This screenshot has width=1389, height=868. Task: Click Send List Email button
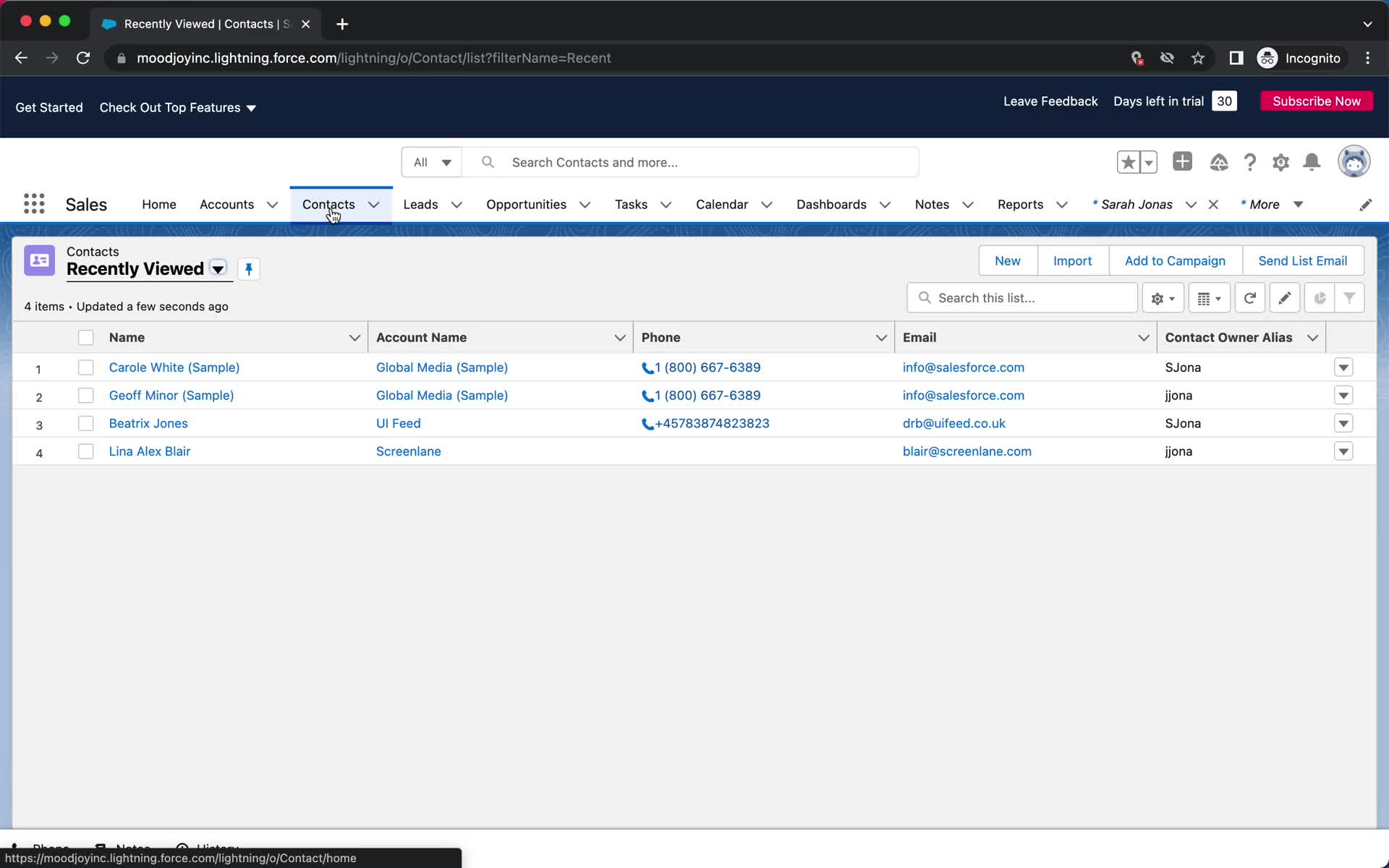click(1302, 260)
